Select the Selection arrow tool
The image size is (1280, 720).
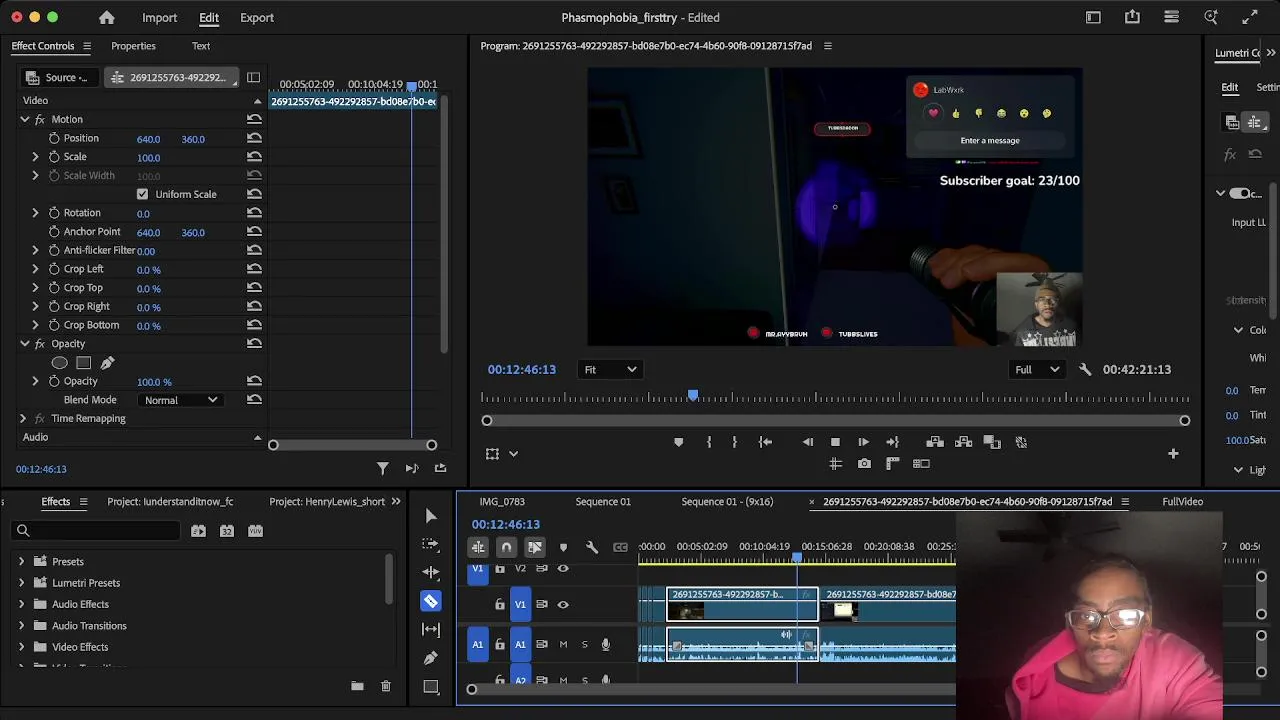coord(431,516)
